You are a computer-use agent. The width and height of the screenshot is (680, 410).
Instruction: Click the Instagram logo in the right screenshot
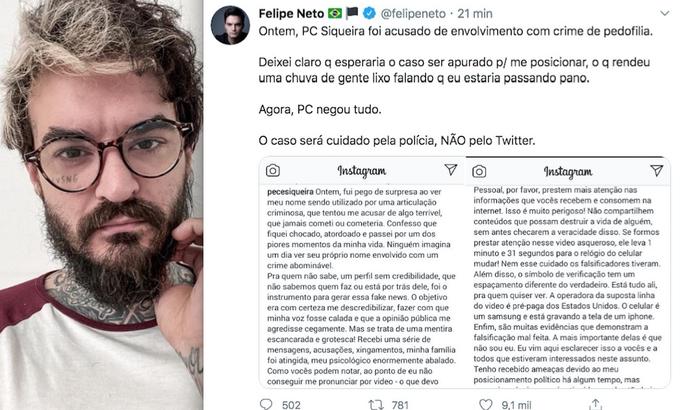[x=569, y=171]
